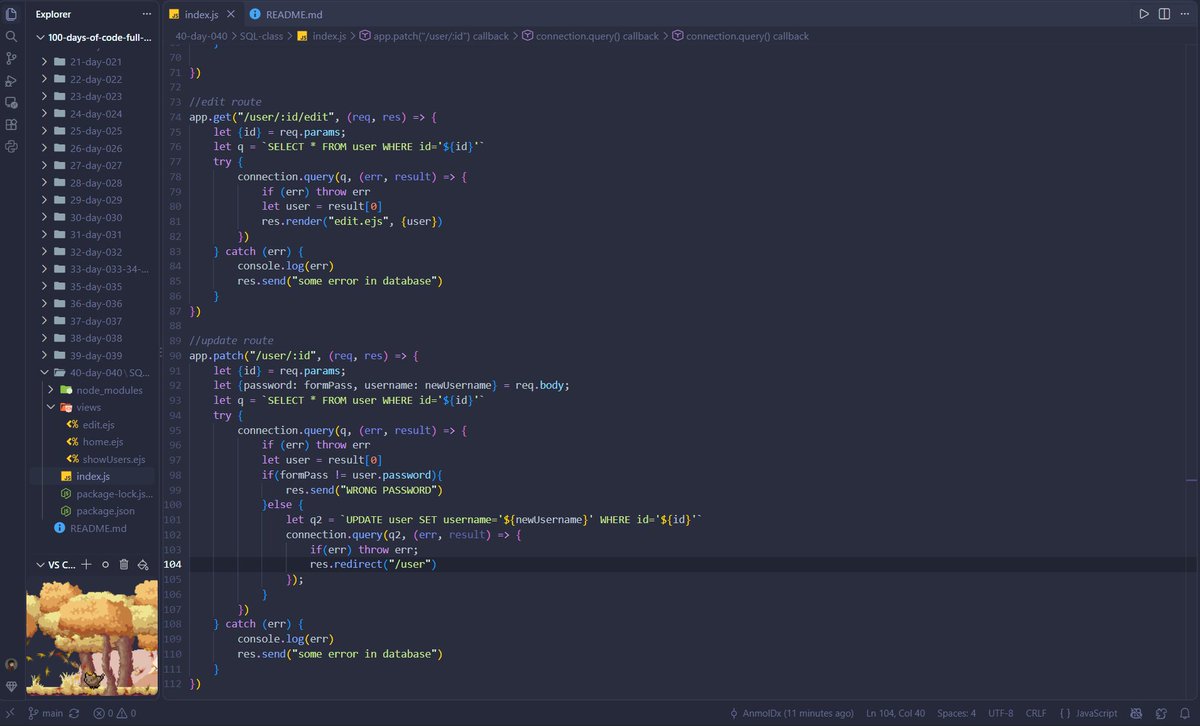1200x726 pixels.
Task: Click line number 90 in the gutter
Action: [x=175, y=358]
